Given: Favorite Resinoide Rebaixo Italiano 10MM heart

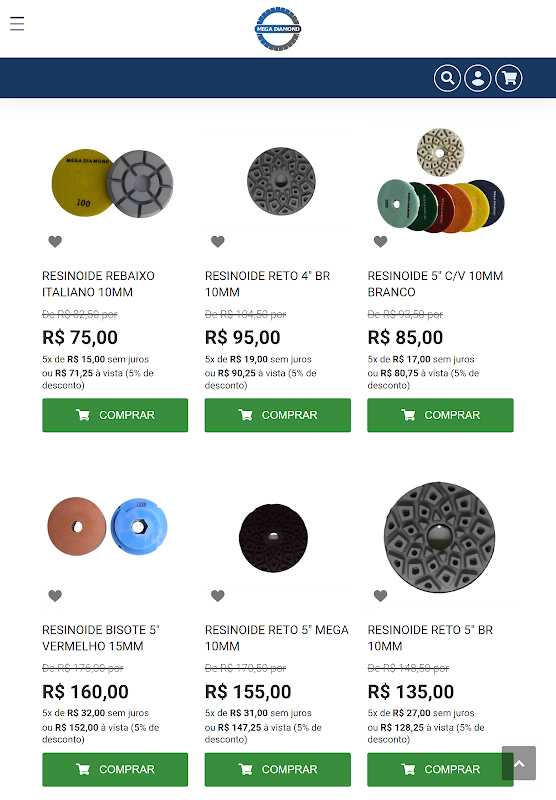Looking at the screenshot, I should pos(55,241).
